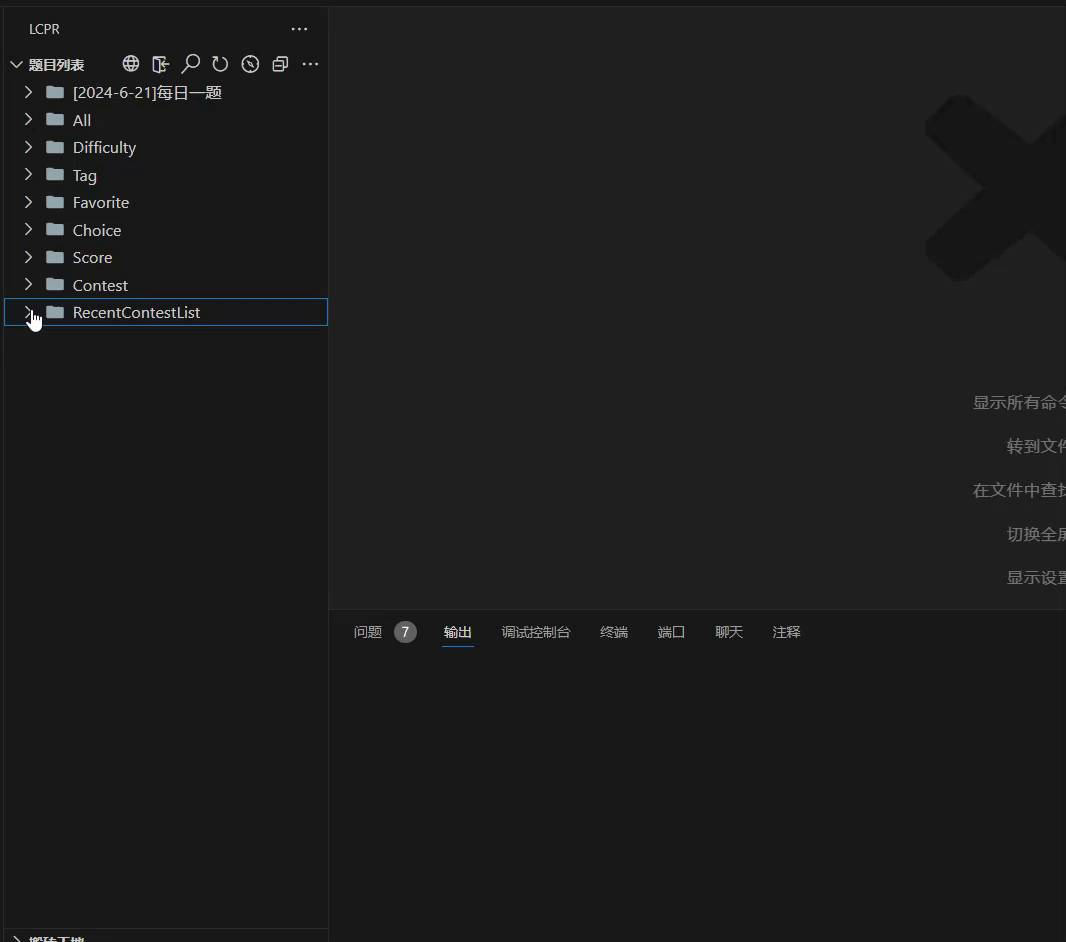Switch to the 终端 terminal tab
1066x942 pixels.
[613, 632]
